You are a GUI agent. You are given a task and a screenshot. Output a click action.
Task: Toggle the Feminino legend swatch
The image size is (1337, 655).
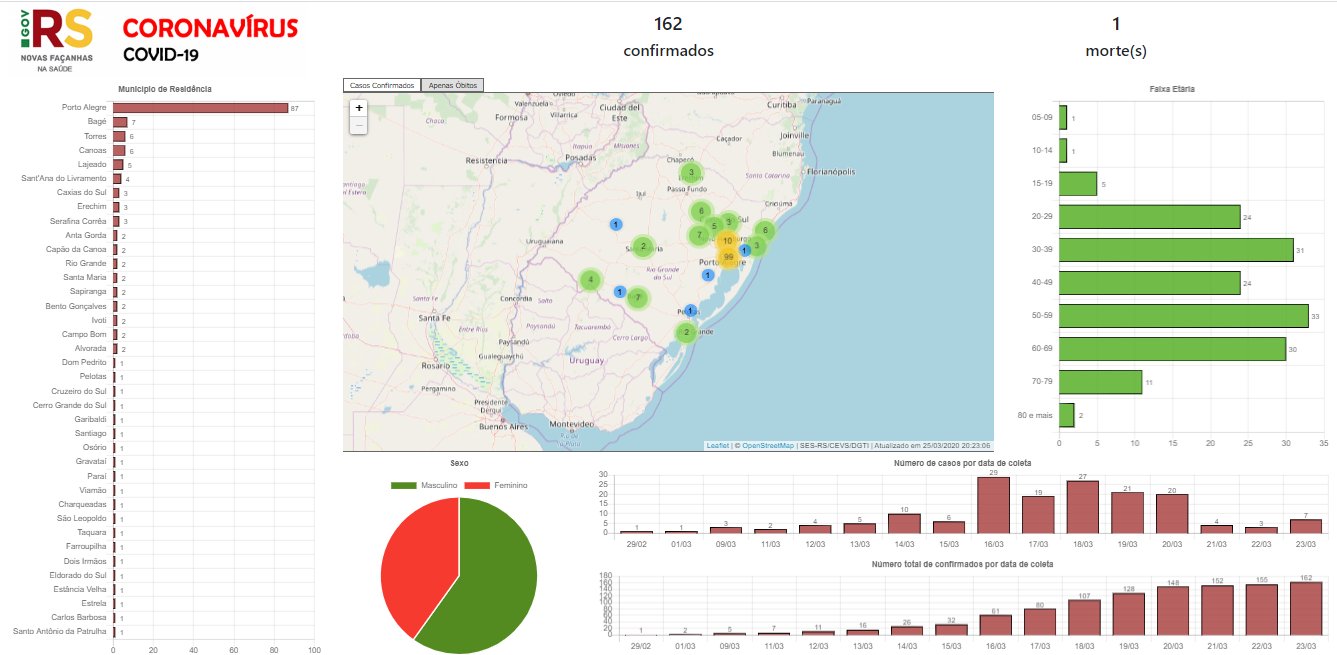click(x=478, y=485)
